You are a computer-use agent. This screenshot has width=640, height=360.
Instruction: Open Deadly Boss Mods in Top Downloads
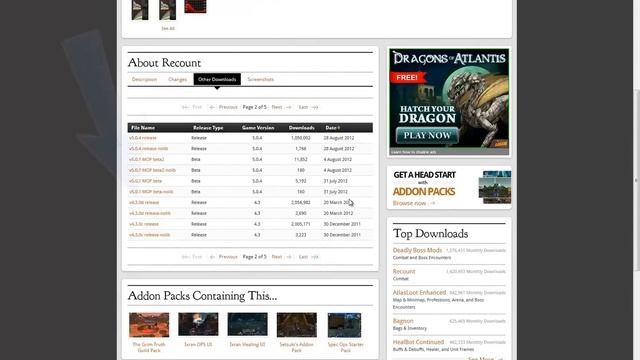click(417, 250)
